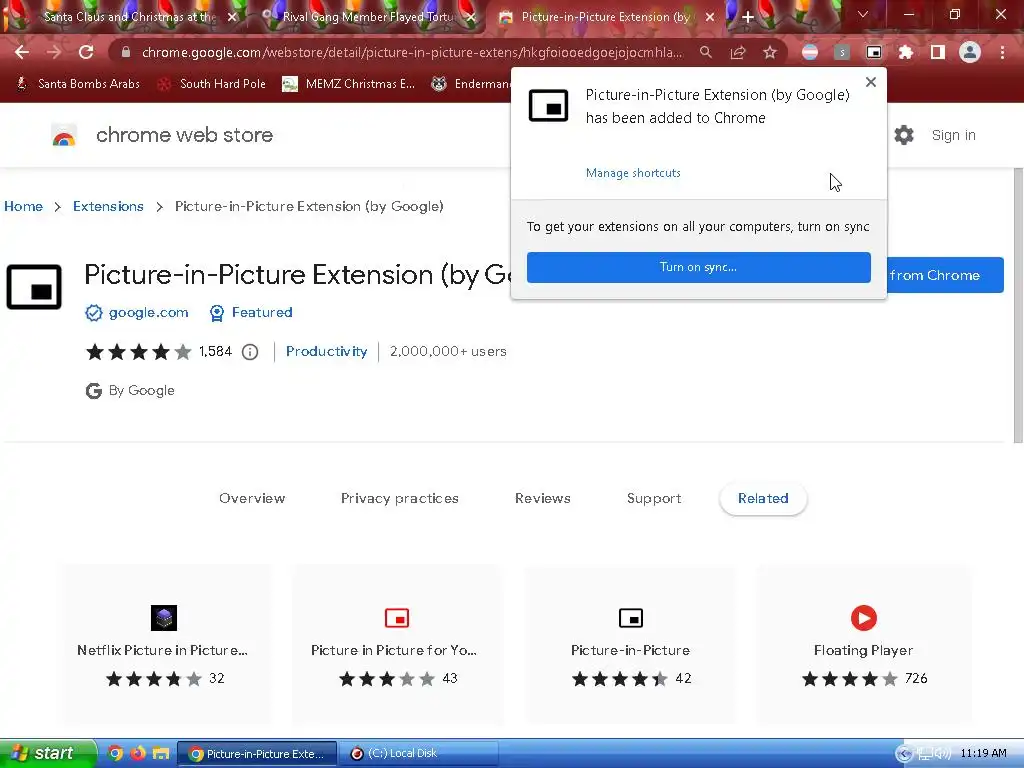Click the Featured badge
1024x768 pixels.
pyautogui.click(x=251, y=313)
